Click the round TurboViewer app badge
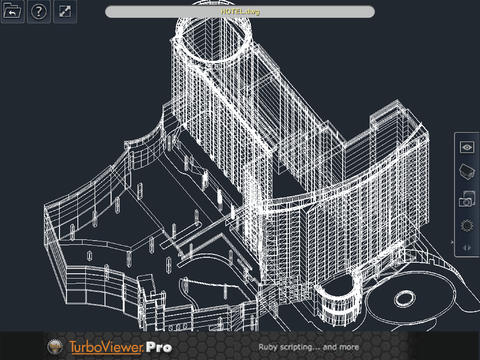The height and width of the screenshot is (360, 480). (55, 347)
